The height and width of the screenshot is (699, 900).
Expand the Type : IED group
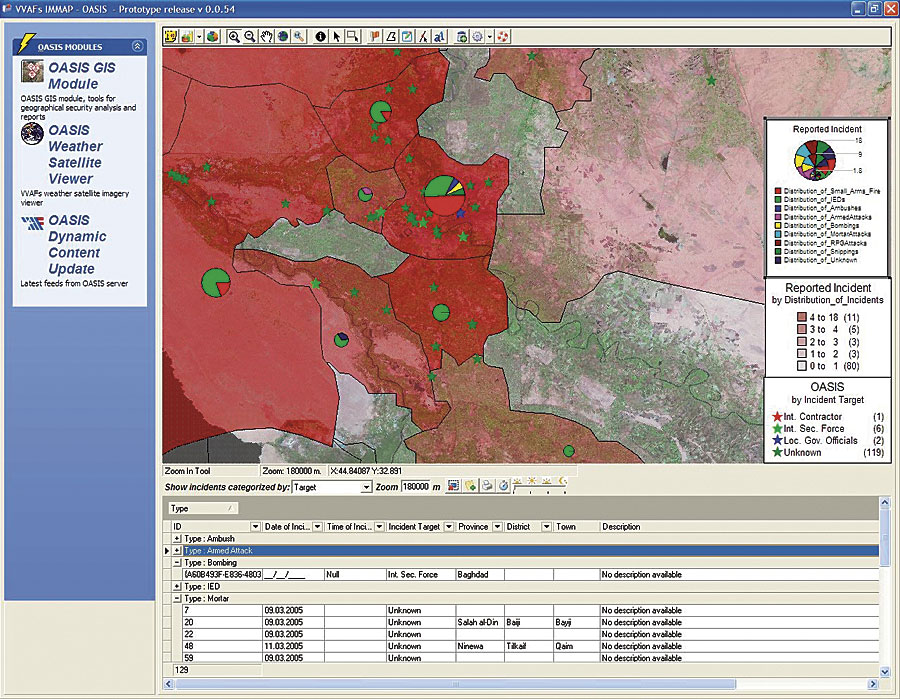(x=177, y=586)
